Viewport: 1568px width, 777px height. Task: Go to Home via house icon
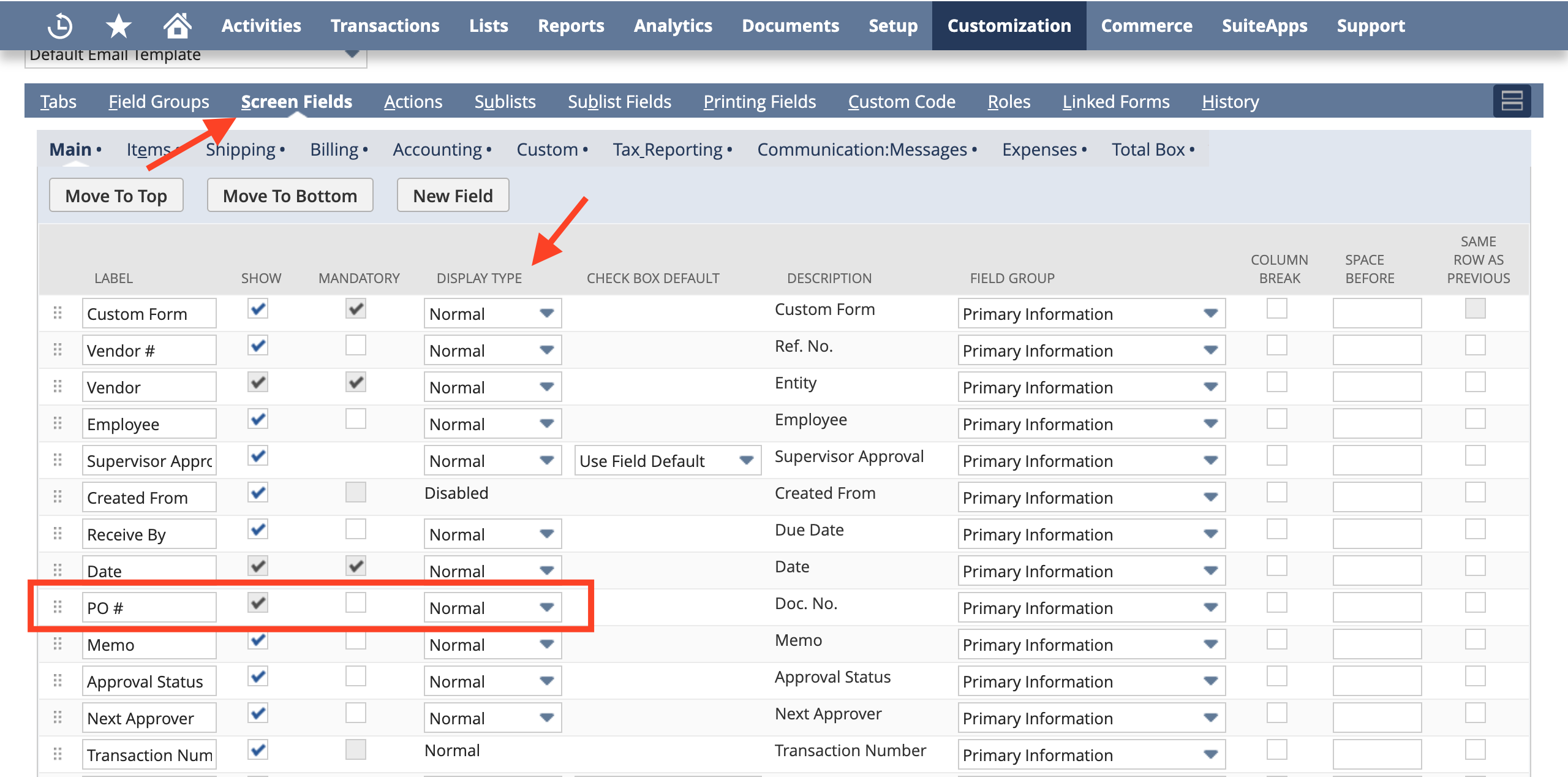tap(177, 26)
